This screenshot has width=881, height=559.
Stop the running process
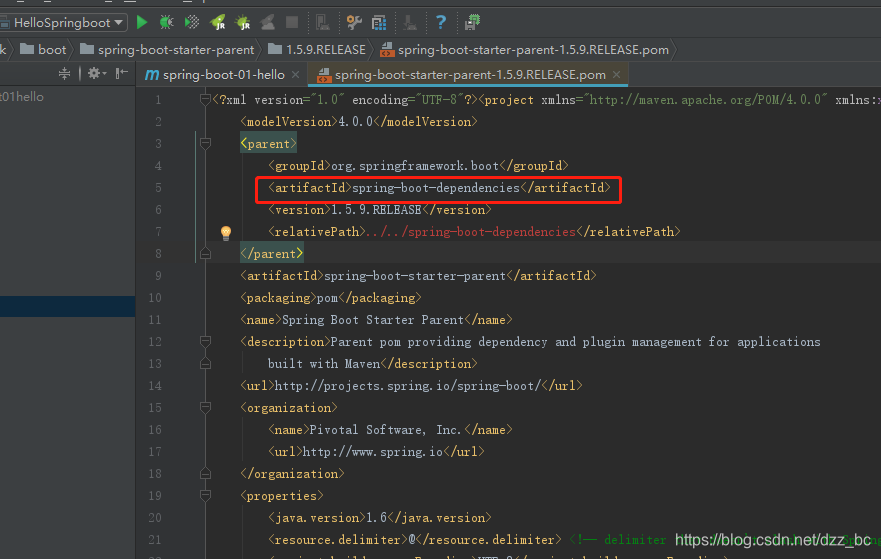pos(292,22)
